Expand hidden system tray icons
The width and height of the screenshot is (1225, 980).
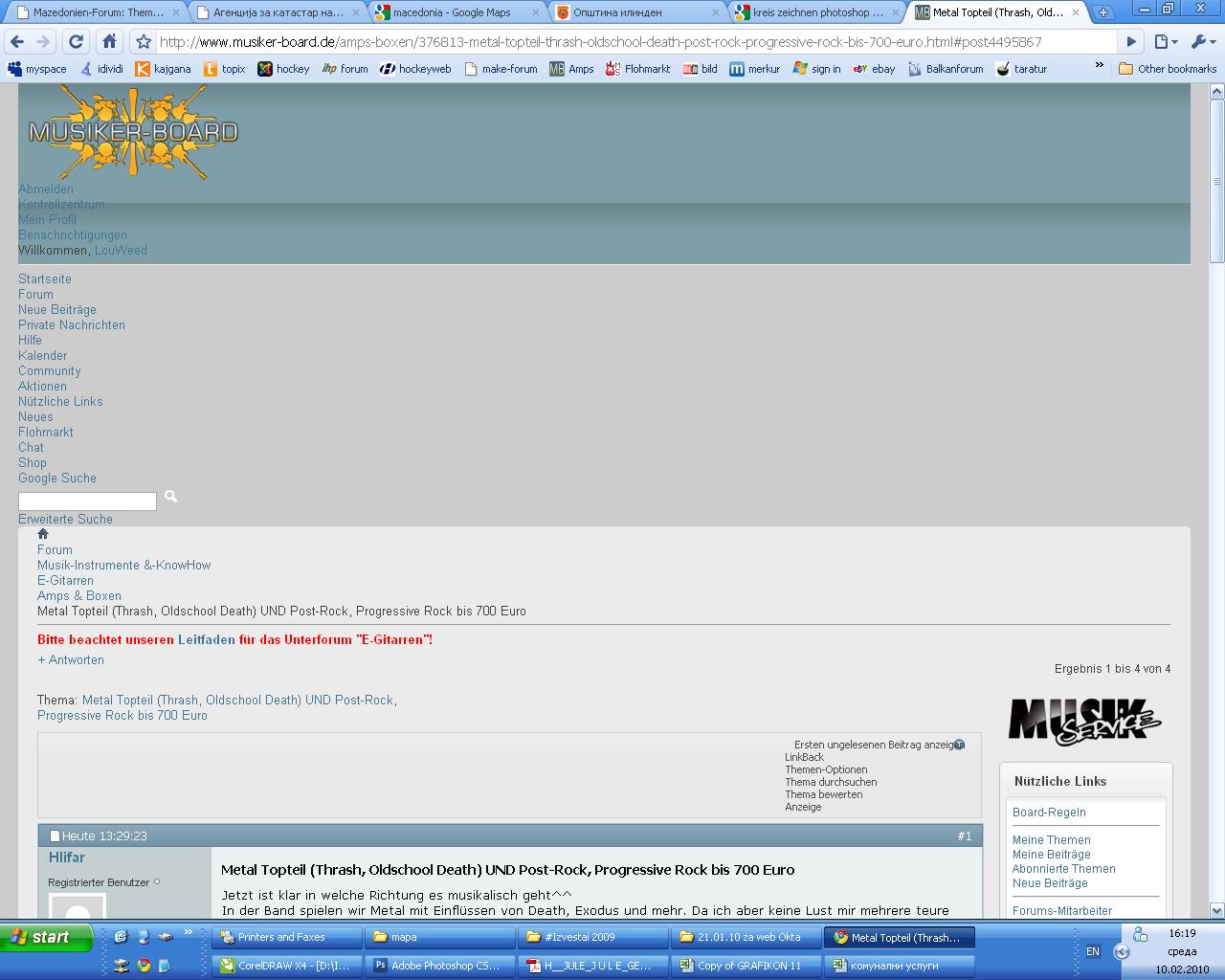(x=1122, y=952)
